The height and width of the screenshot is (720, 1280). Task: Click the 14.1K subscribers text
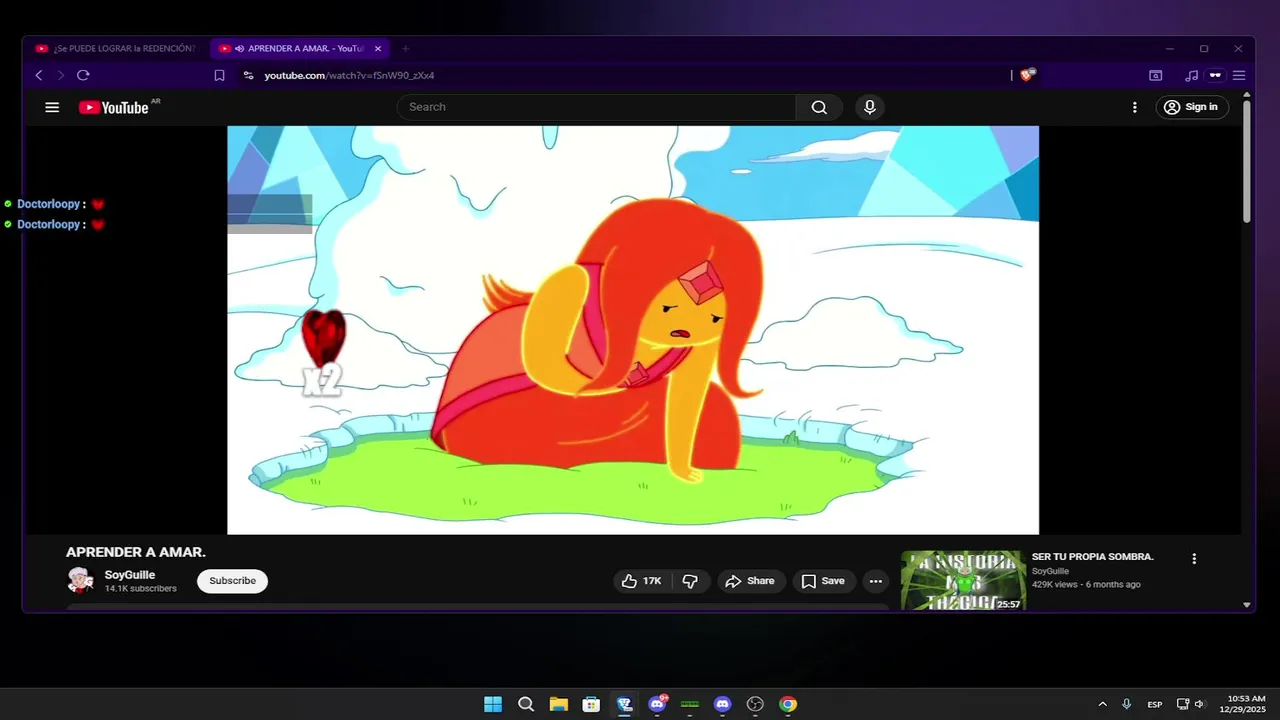[141, 589]
